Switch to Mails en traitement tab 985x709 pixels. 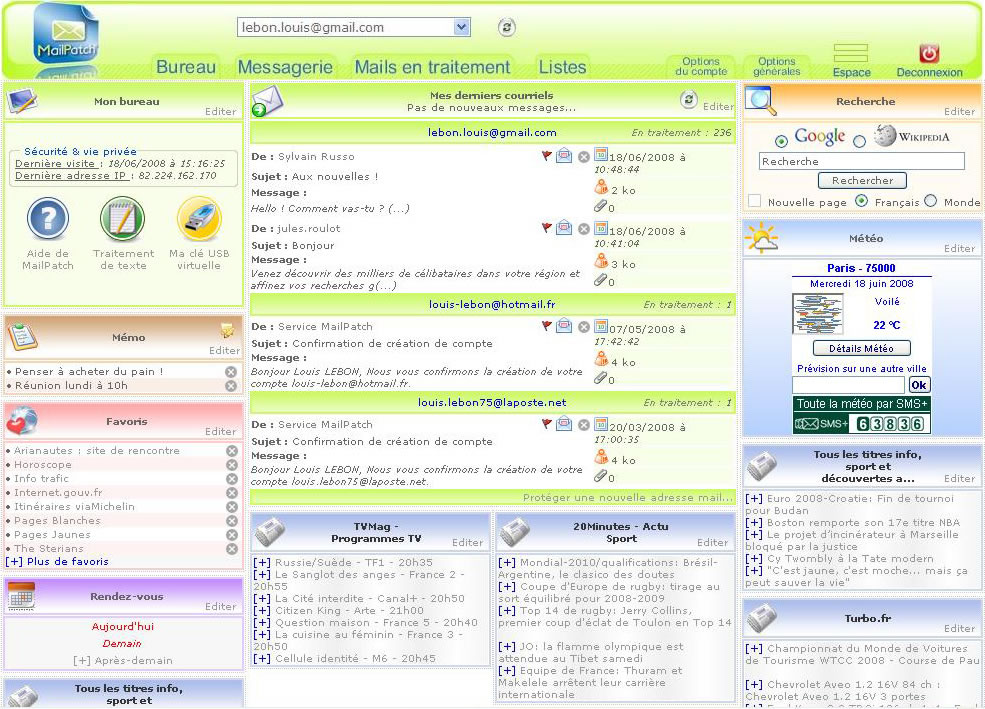click(432, 67)
